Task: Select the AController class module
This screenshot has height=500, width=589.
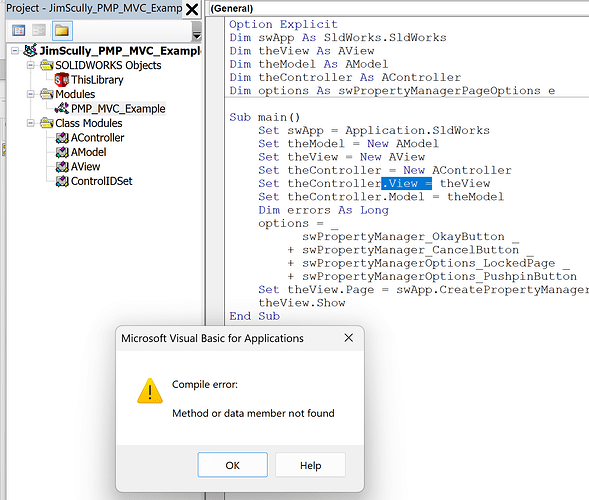Action: point(97,137)
